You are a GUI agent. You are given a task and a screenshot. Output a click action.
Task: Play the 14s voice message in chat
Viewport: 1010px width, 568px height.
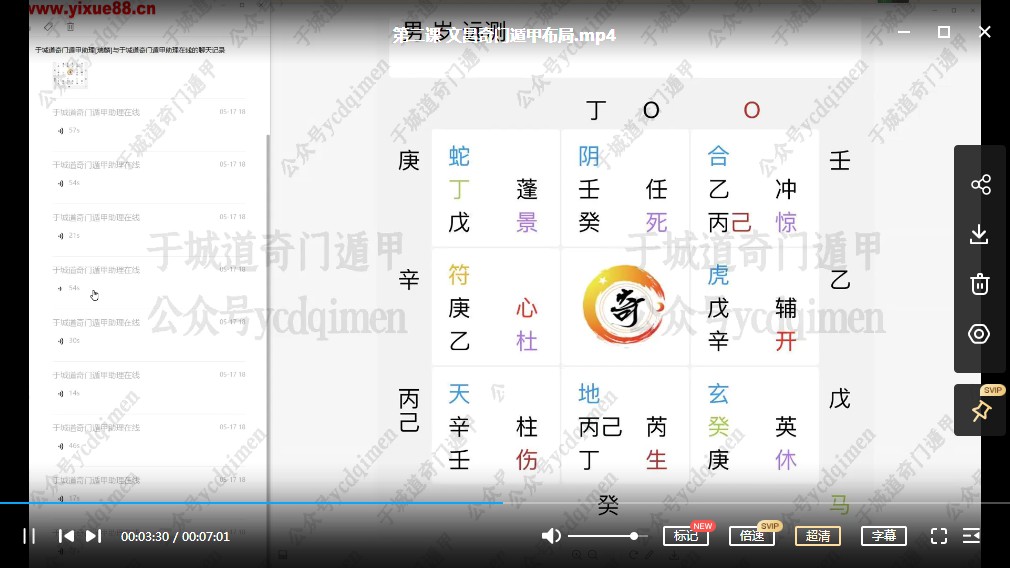[x=69, y=393]
